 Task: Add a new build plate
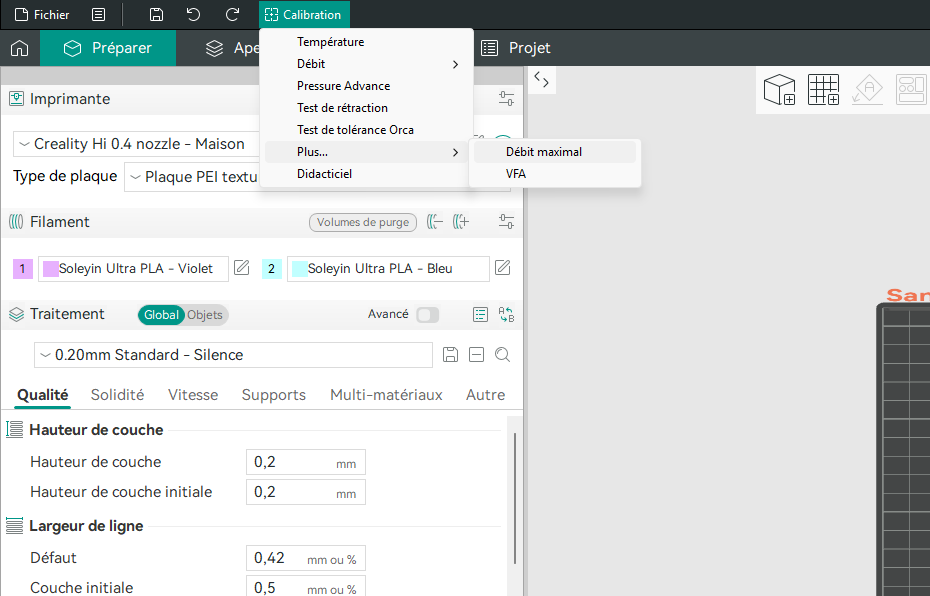[824, 90]
